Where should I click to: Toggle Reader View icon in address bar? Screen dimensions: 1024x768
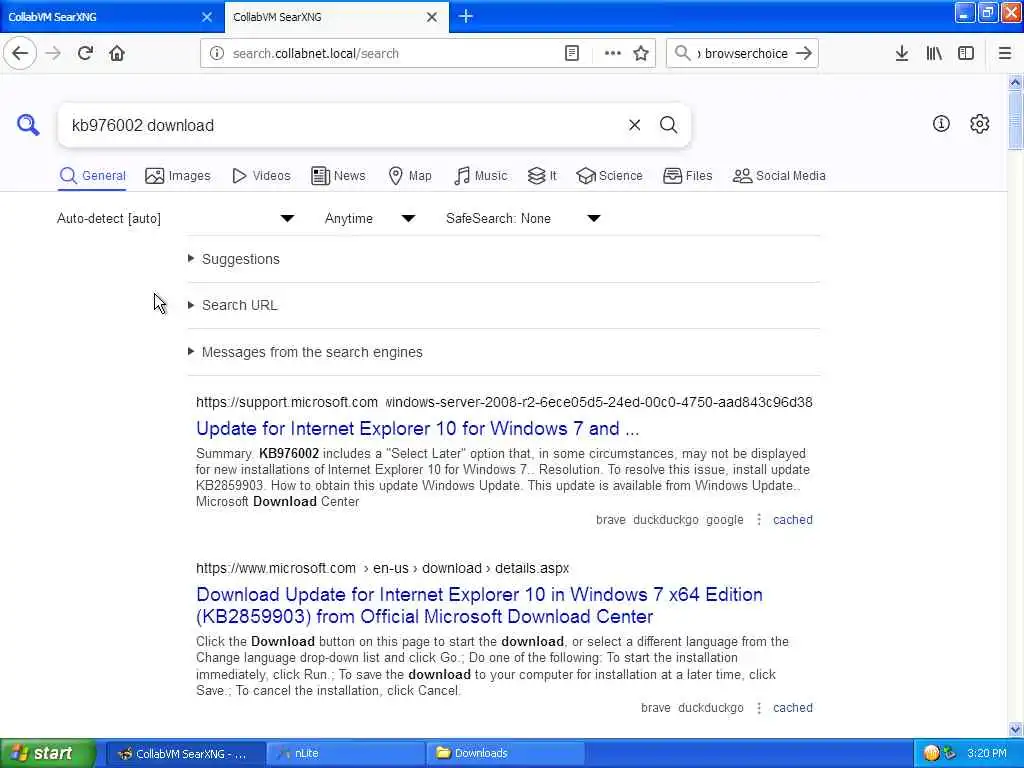pos(571,54)
